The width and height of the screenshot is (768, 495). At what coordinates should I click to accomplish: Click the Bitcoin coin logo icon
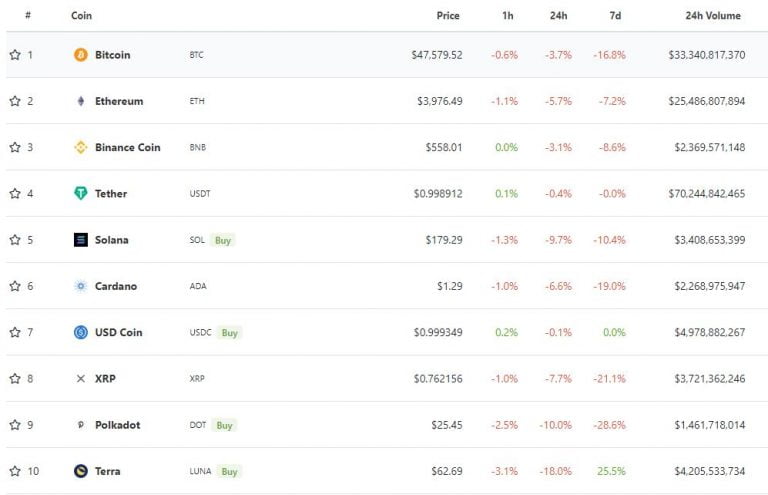(81, 55)
